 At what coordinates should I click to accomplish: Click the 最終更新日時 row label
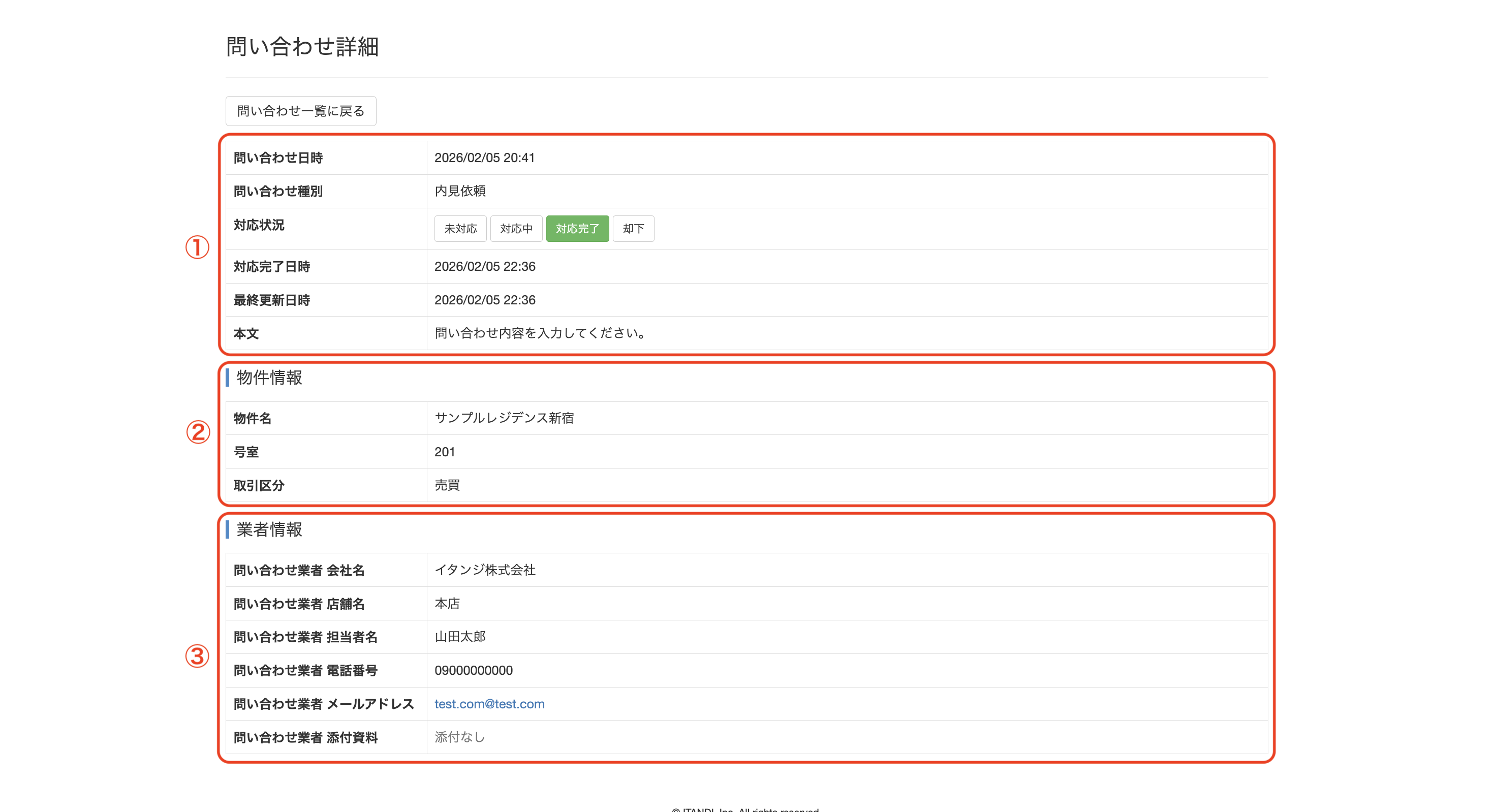271,300
